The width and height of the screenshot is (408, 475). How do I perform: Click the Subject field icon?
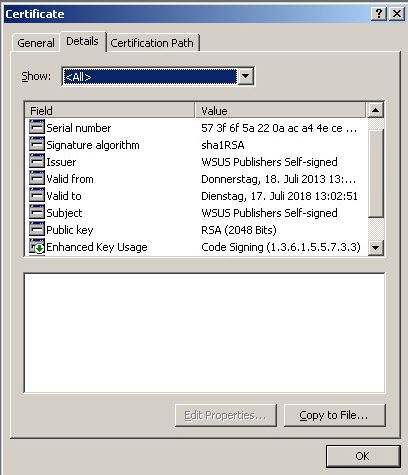tap(37, 212)
